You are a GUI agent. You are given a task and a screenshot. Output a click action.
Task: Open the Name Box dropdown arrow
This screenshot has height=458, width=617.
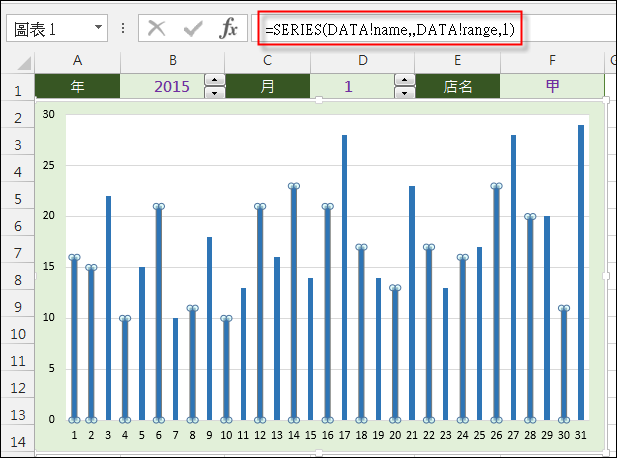point(98,28)
